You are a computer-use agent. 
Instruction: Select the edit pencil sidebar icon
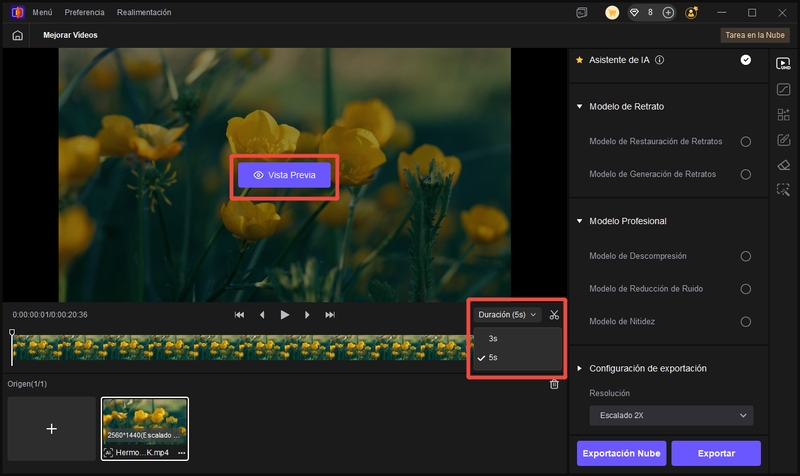tap(783, 140)
